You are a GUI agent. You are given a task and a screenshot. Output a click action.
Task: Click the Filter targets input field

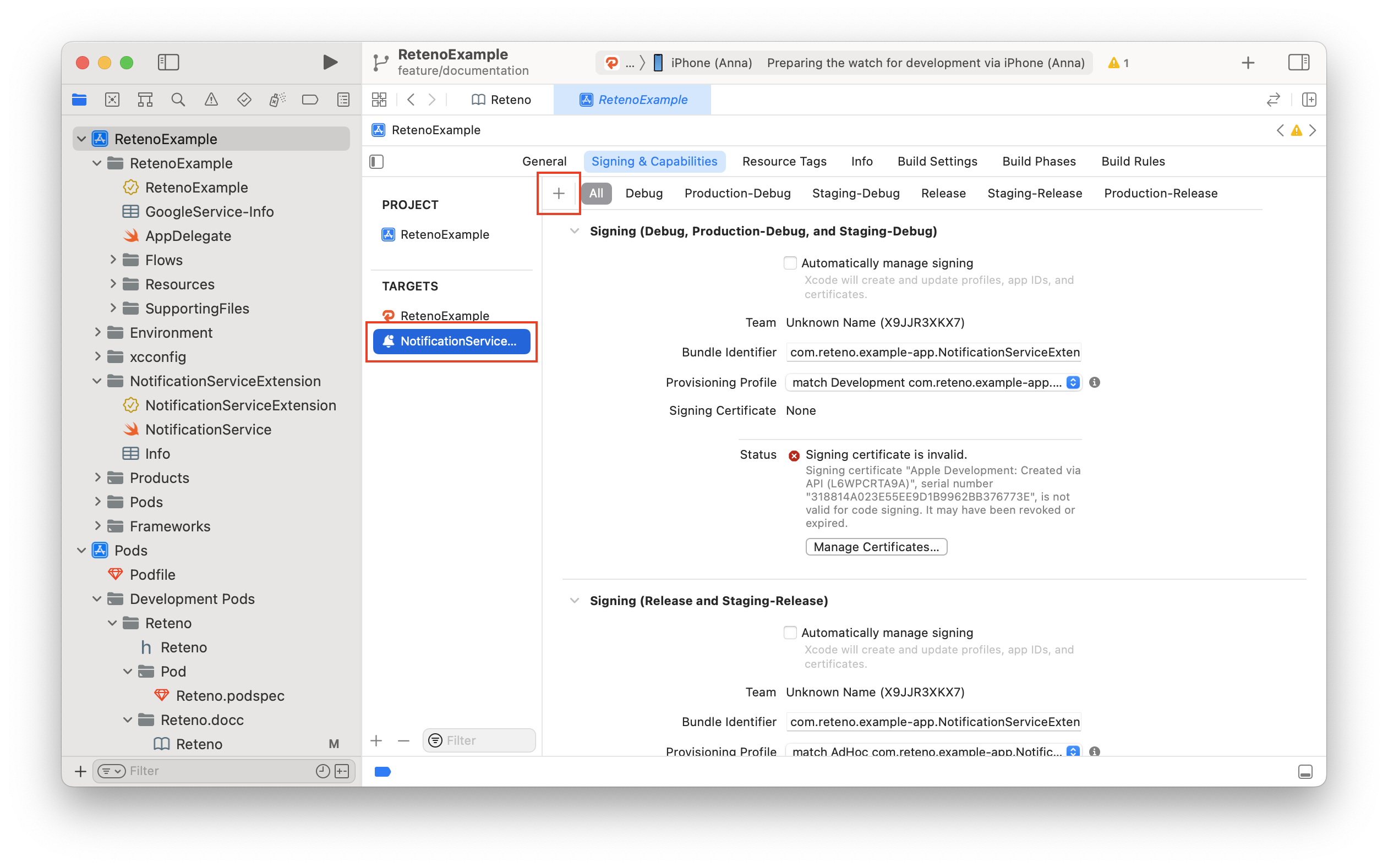click(x=477, y=740)
